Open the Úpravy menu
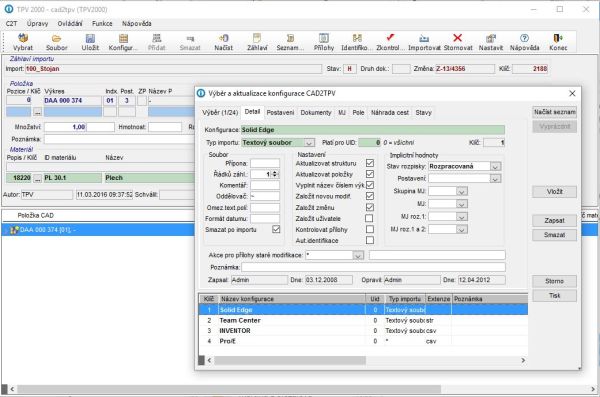This screenshot has width=600, height=397. 38,23
